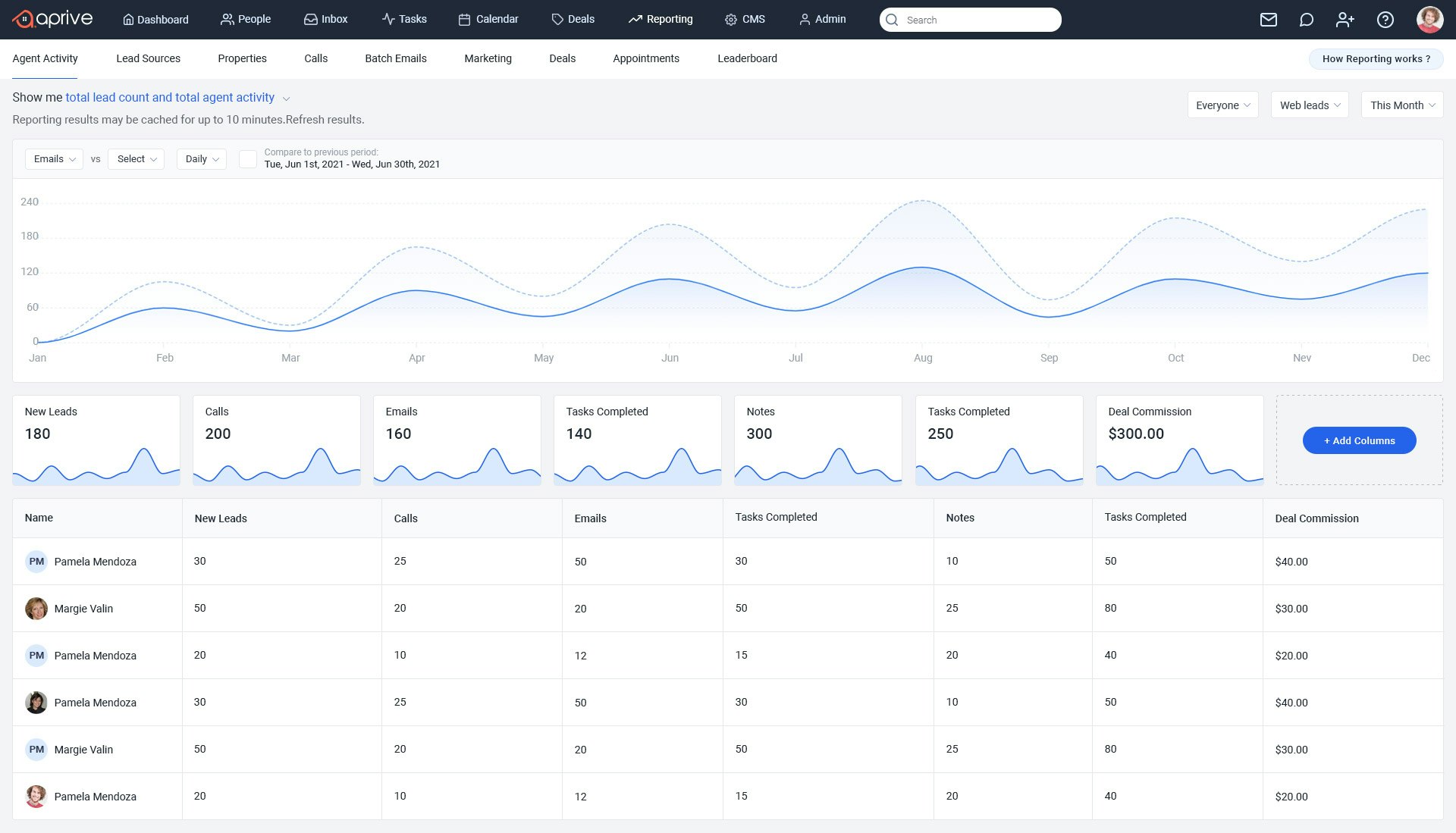The image size is (1456, 833).
Task: Open the user profile avatar
Action: click(x=1429, y=20)
